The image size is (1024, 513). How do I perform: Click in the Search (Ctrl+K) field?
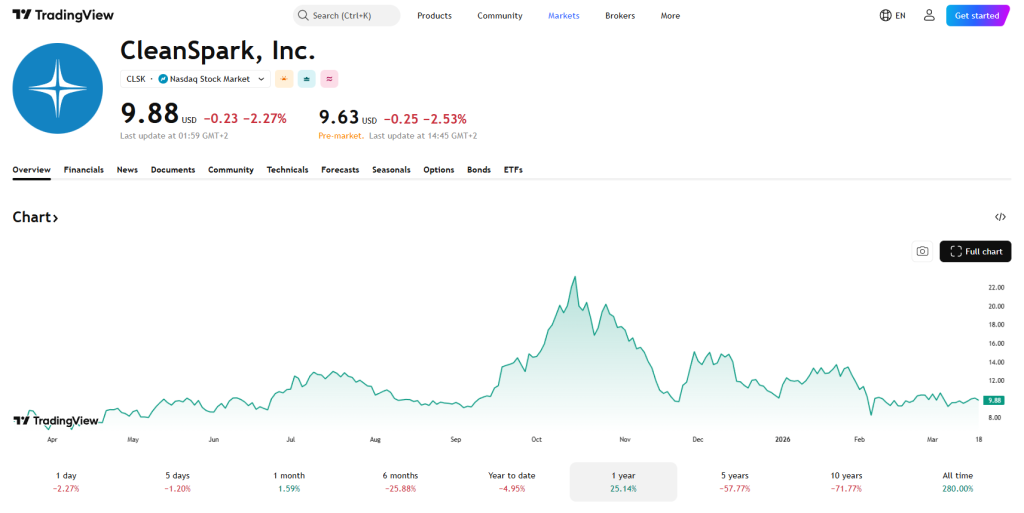pos(347,16)
